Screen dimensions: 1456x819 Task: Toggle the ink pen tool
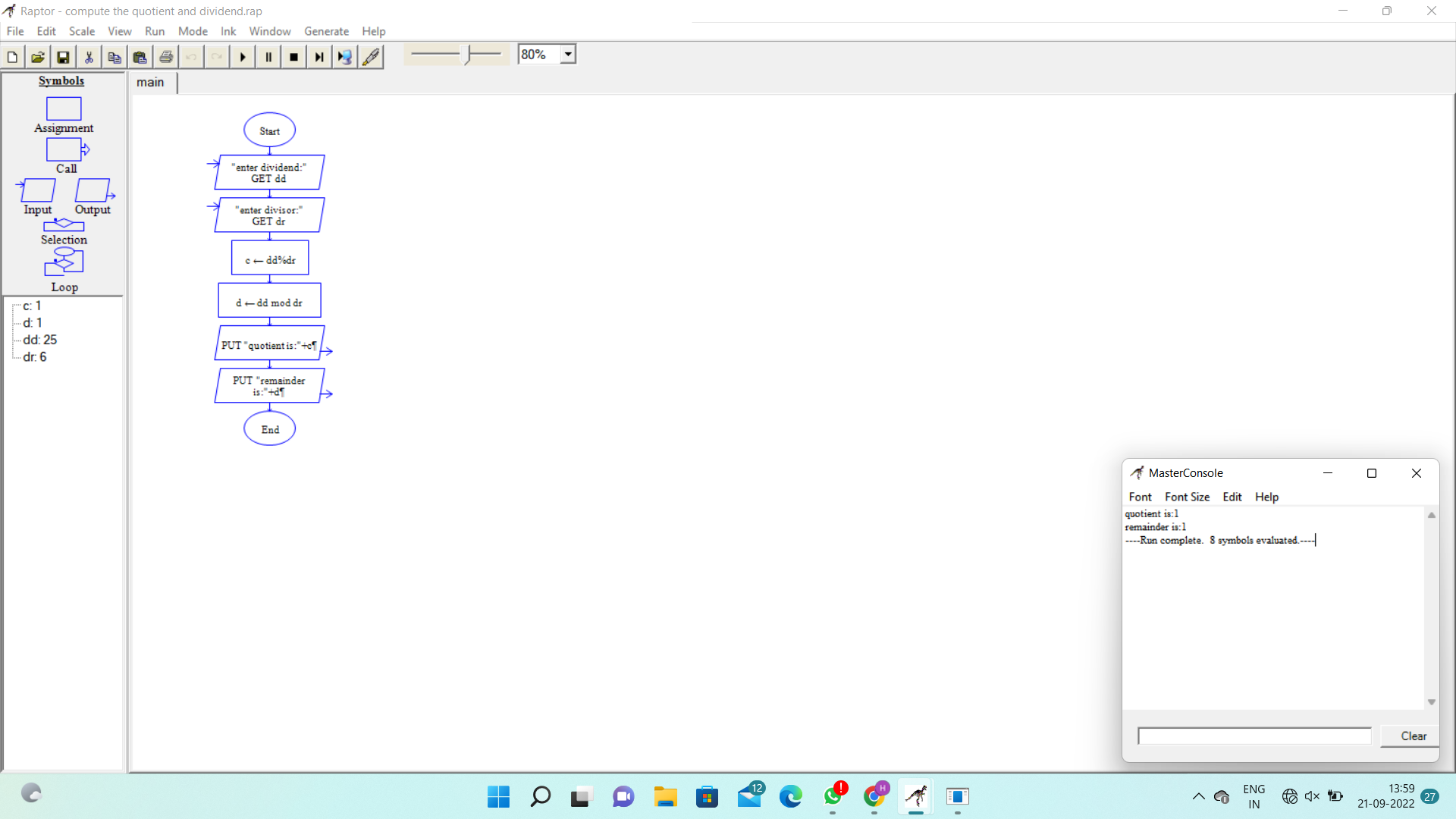click(371, 57)
